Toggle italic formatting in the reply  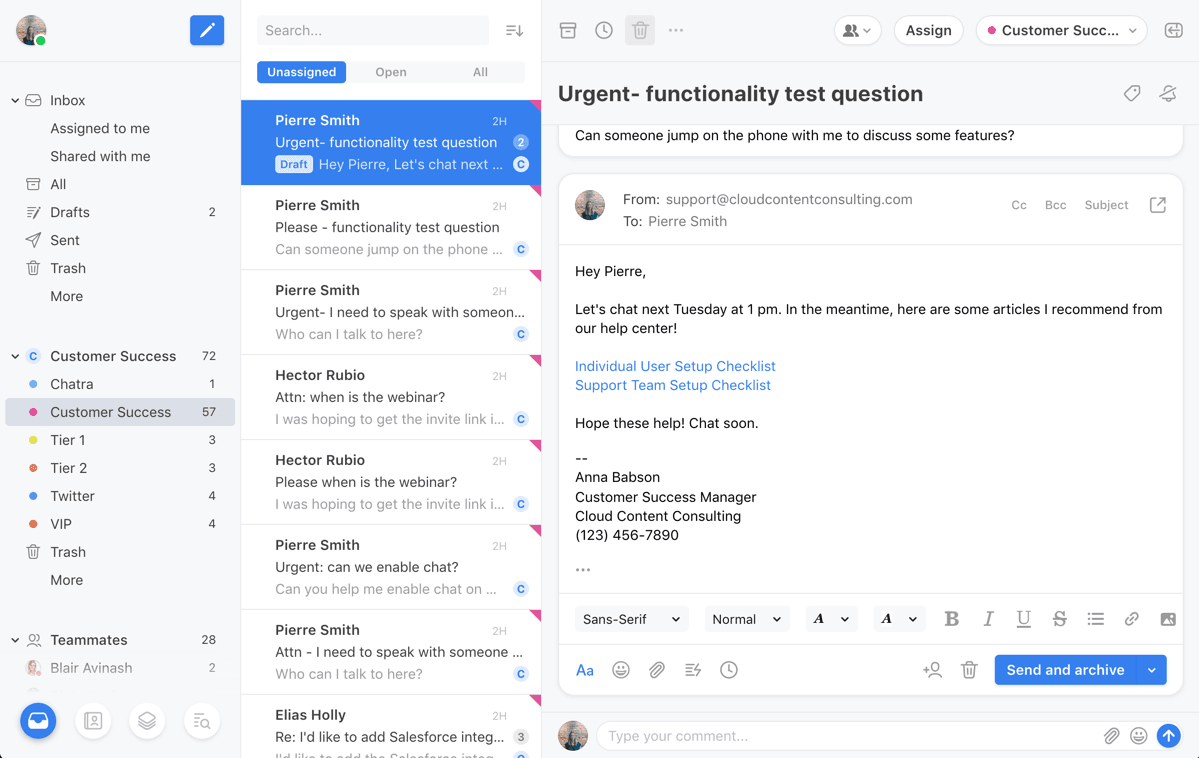coord(988,619)
